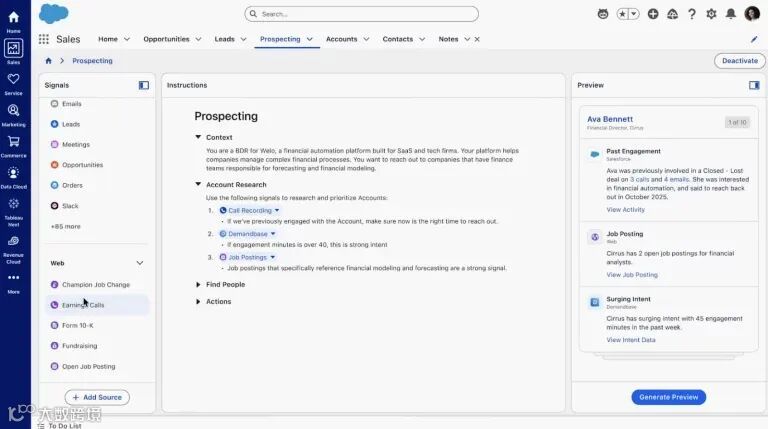Select the Champion Job Change signal

[x=97, y=285]
